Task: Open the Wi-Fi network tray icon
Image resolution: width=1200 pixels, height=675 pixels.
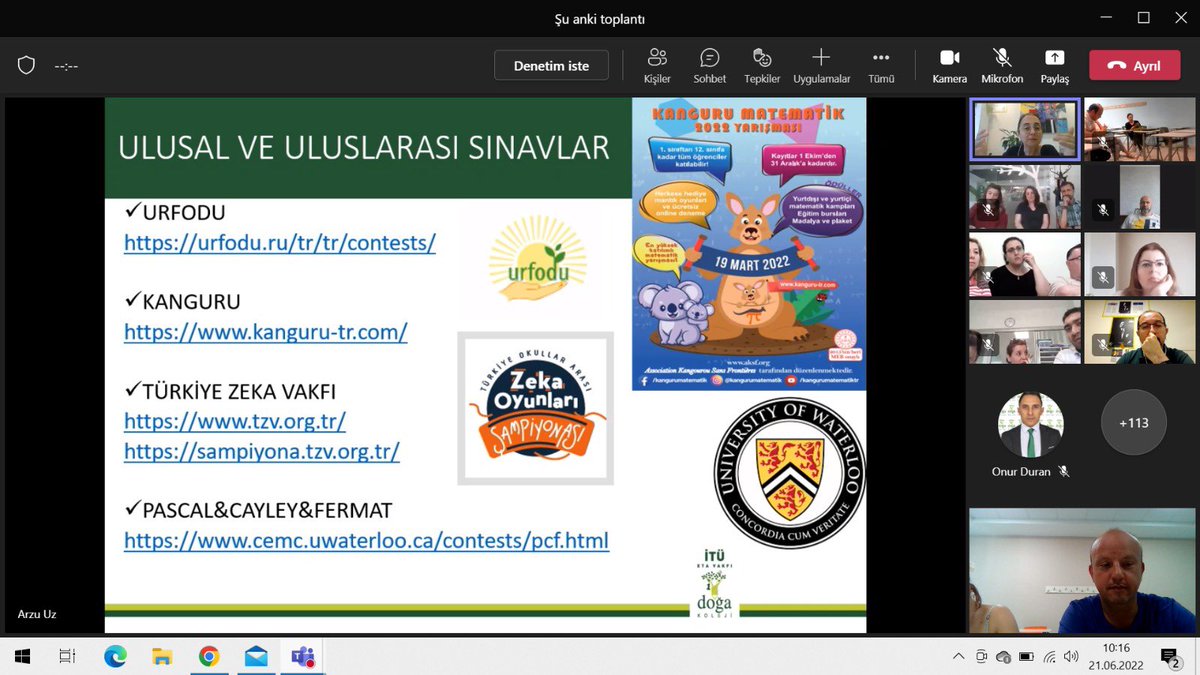Action: pyautogui.click(x=1049, y=656)
